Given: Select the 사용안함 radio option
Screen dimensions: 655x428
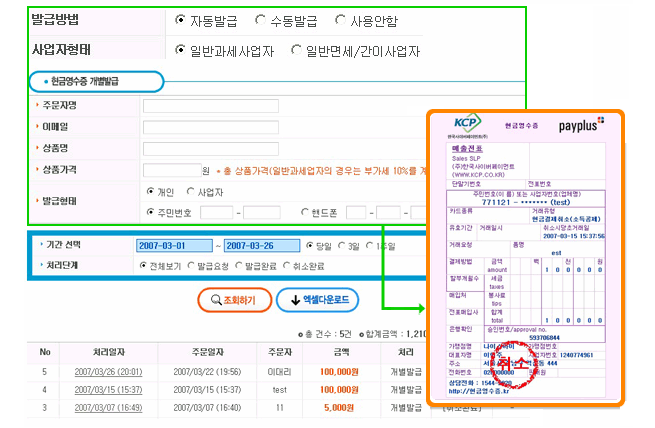Looking at the screenshot, I should tap(340, 19).
